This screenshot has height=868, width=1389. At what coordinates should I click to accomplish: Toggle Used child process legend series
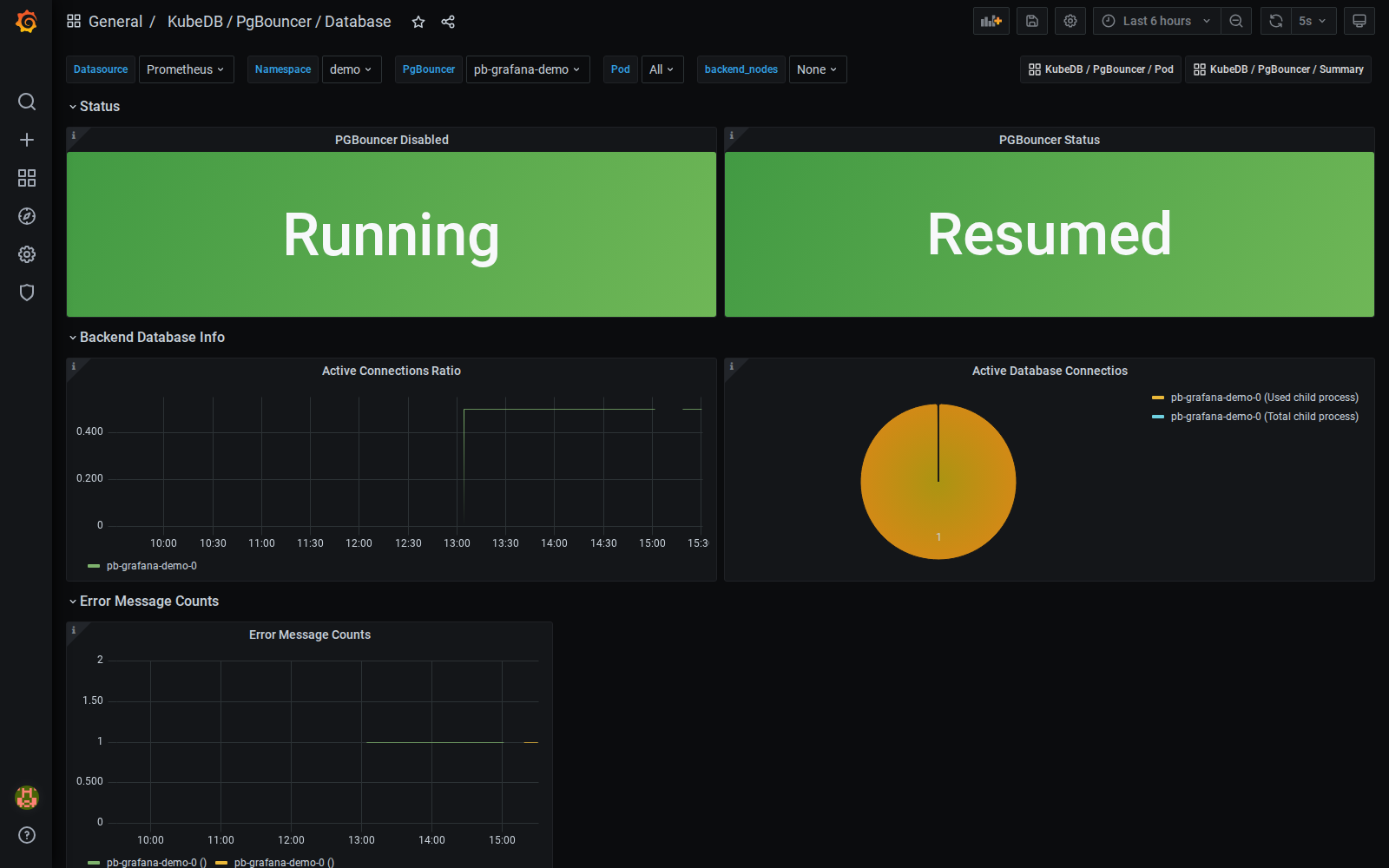(x=1264, y=398)
